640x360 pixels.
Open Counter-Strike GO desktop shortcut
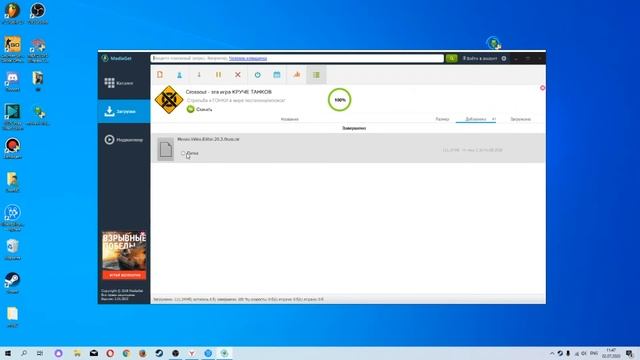tap(12, 49)
